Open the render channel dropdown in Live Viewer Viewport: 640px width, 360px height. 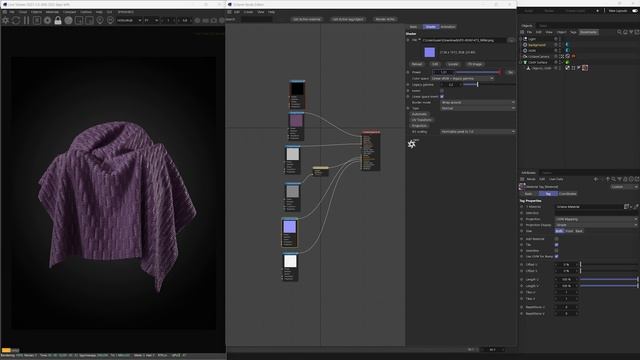[x=129, y=20]
